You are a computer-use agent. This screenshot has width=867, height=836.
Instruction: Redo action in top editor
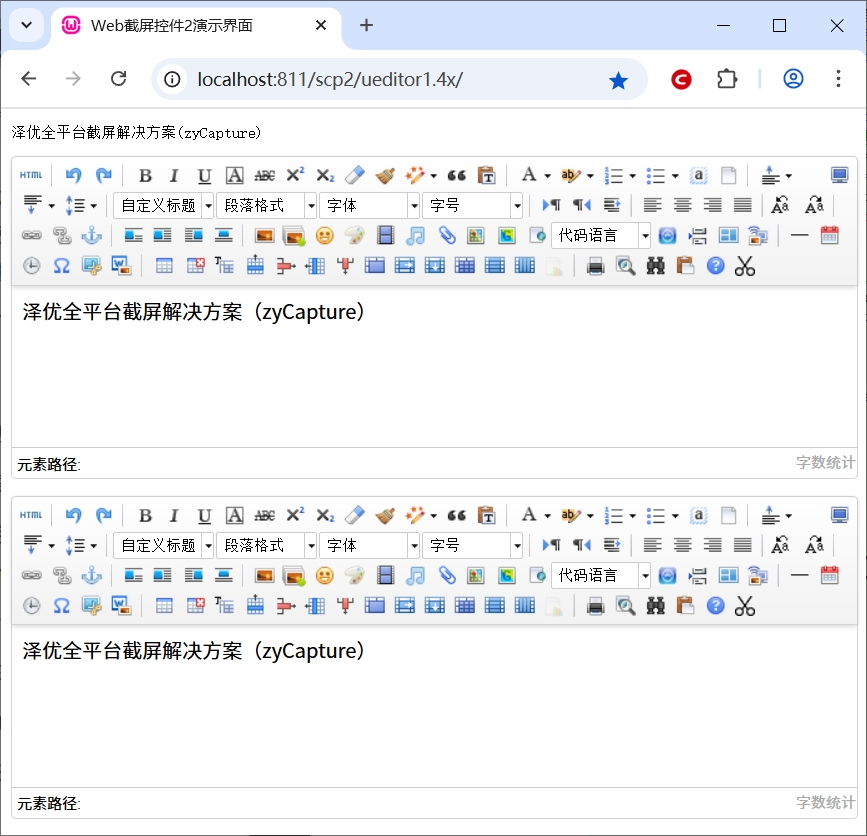(103, 175)
